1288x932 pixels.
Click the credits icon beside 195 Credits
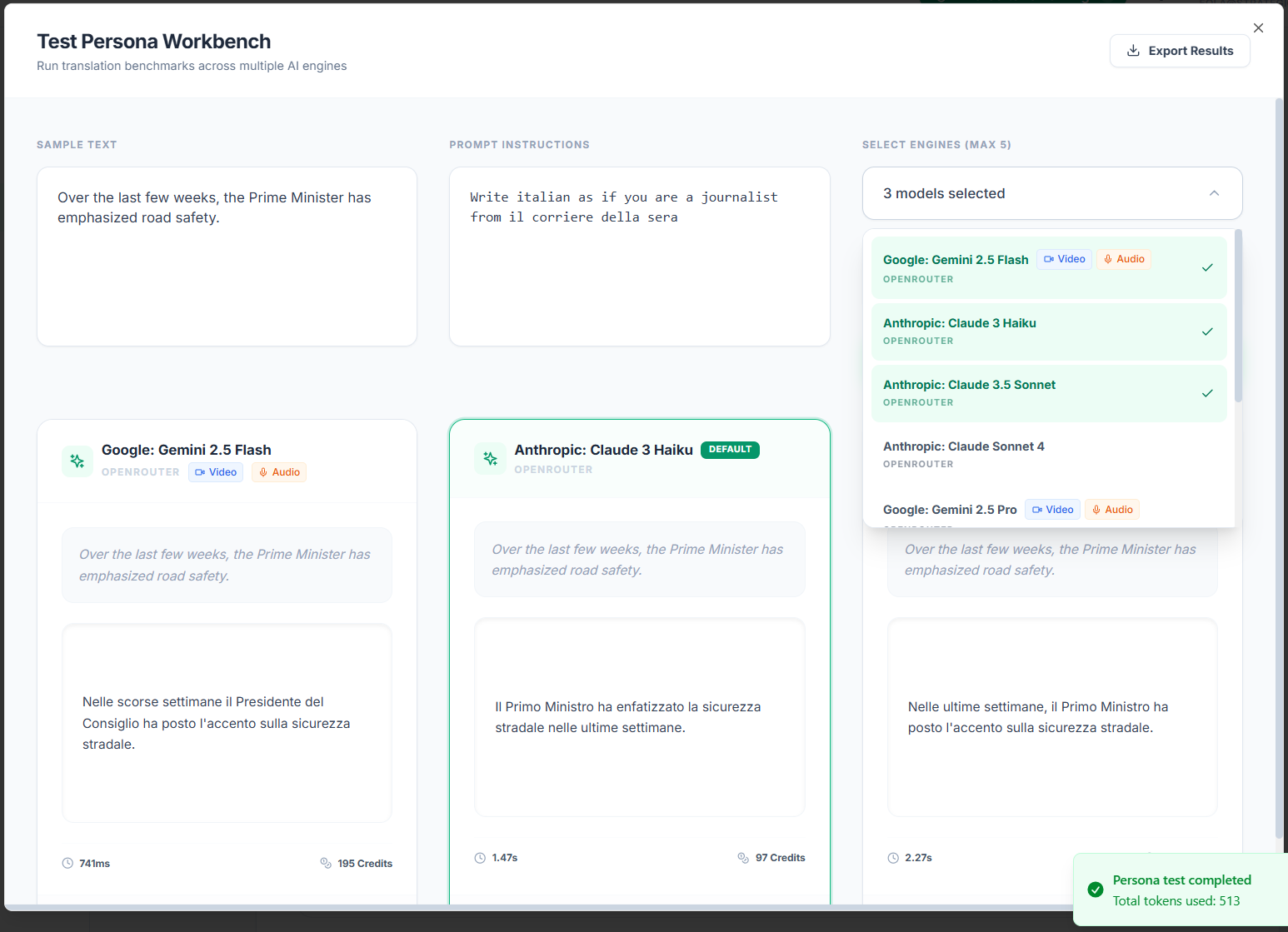pos(326,863)
